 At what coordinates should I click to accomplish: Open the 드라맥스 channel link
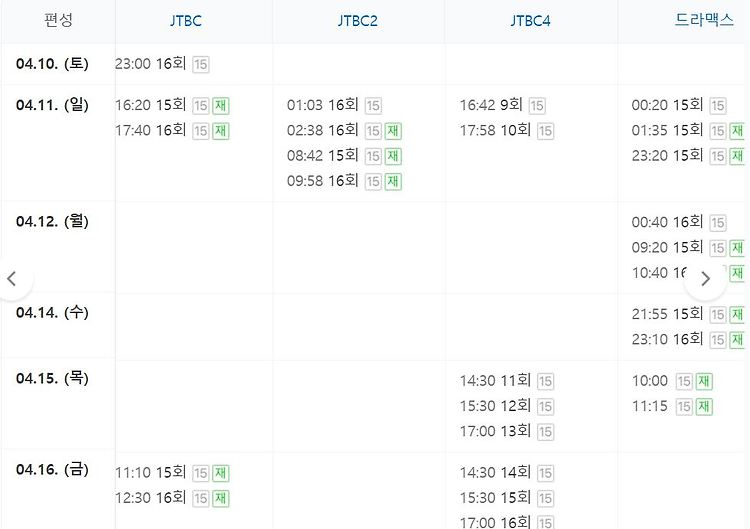(704, 20)
